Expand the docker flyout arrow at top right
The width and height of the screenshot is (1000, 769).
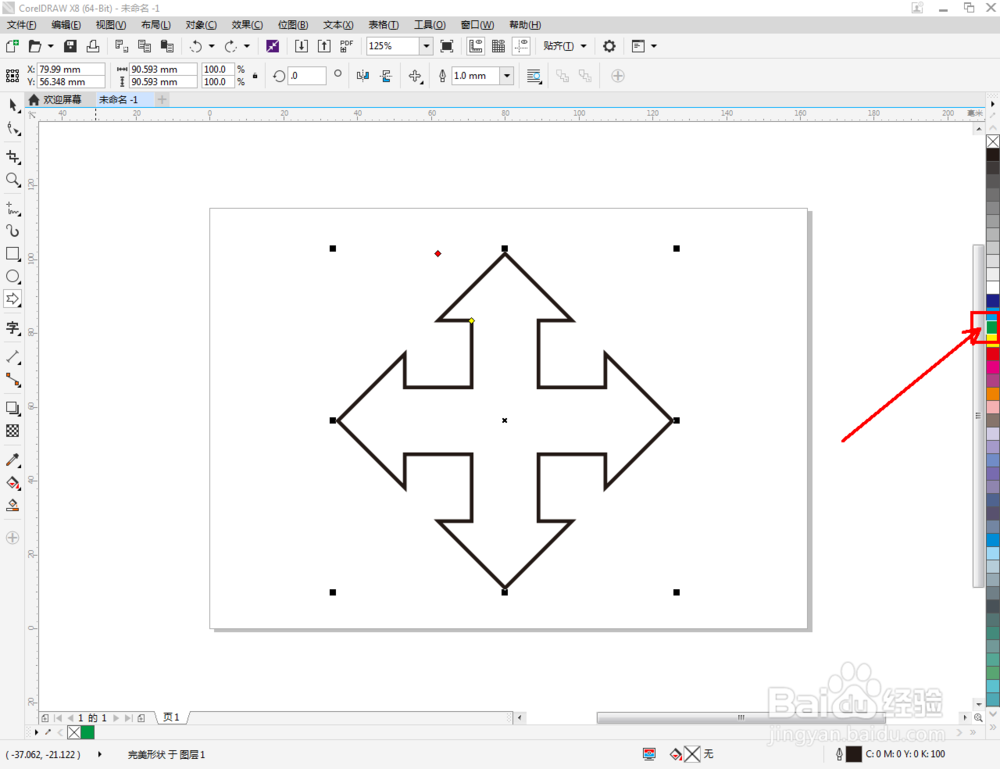(992, 103)
